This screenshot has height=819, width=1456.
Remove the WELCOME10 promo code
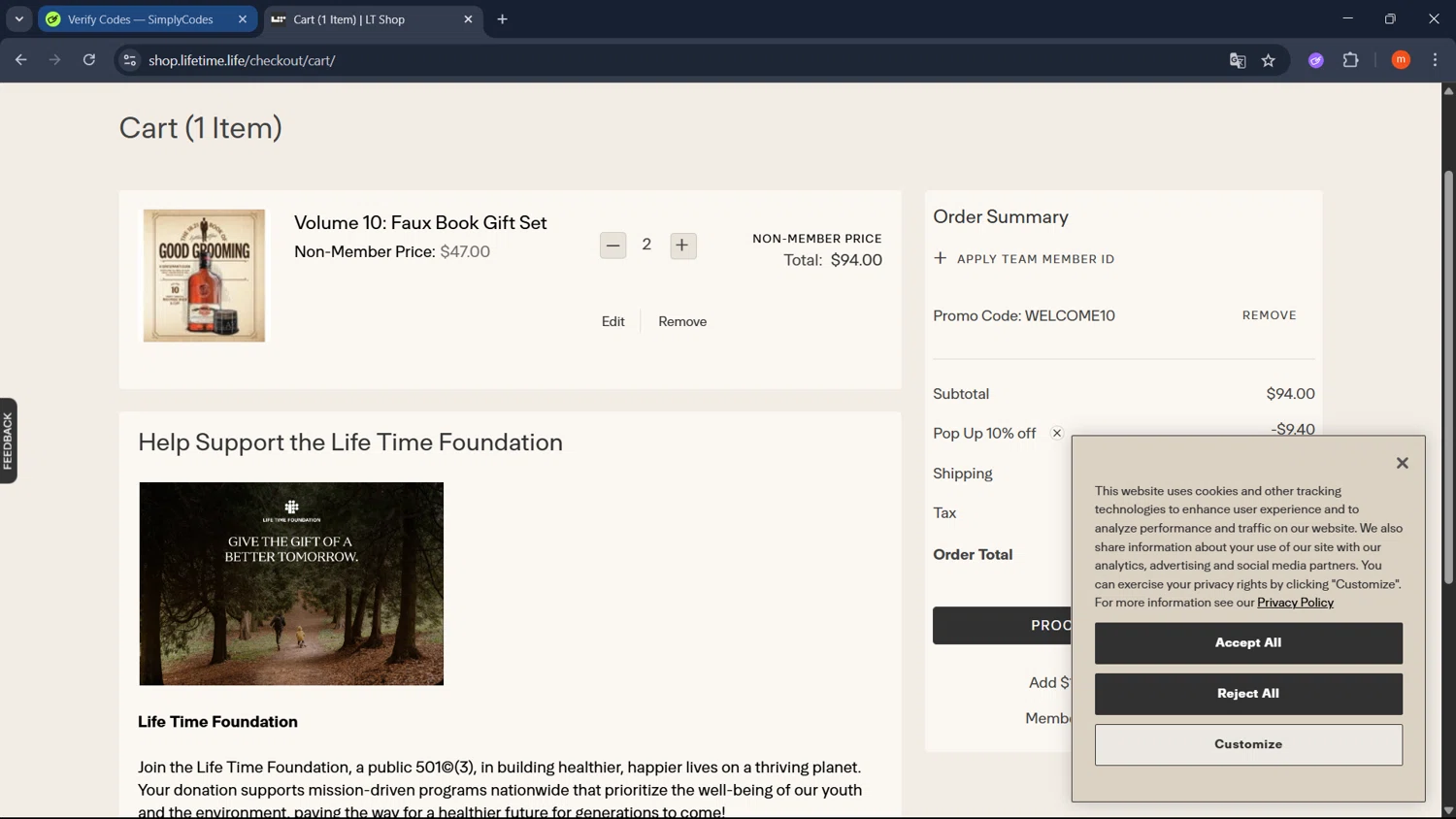[1269, 315]
